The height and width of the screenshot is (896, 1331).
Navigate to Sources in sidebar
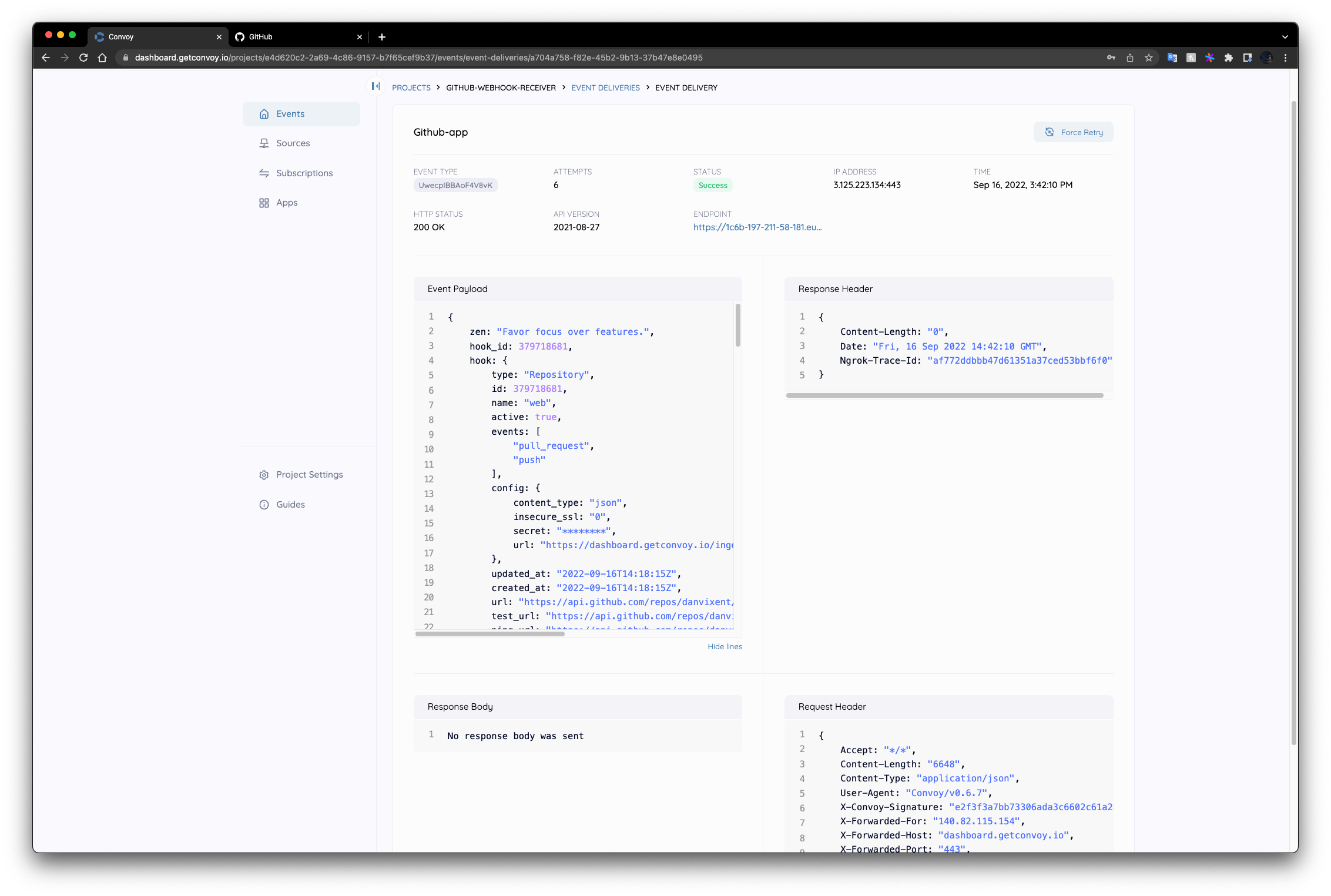(x=293, y=142)
